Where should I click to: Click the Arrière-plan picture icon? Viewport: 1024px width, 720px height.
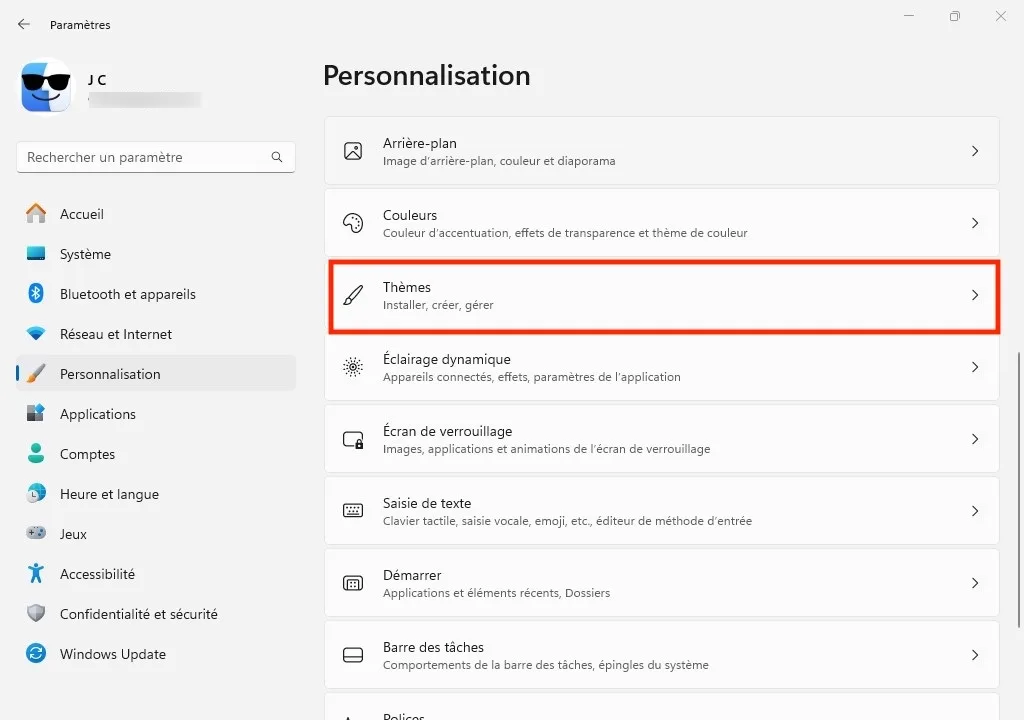[353, 151]
